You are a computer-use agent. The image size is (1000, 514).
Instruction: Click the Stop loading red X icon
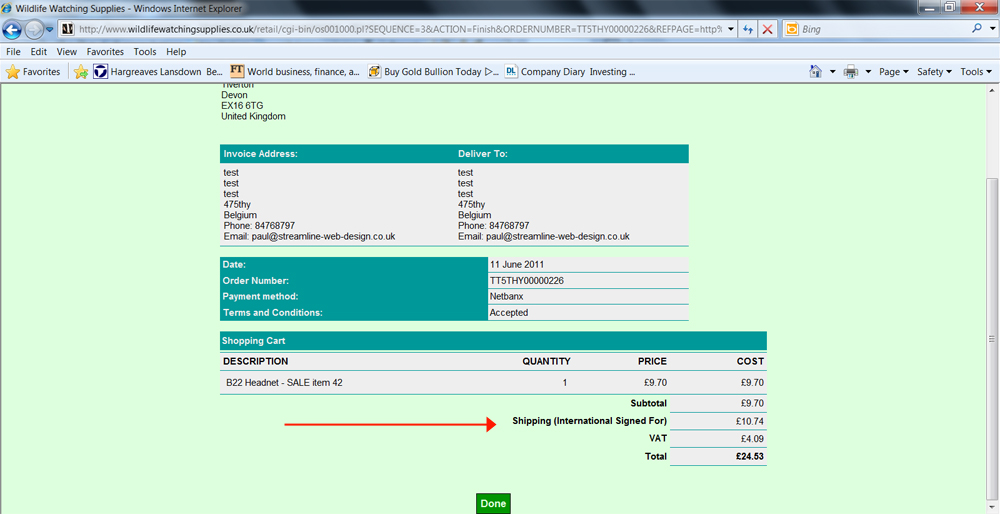click(x=767, y=30)
